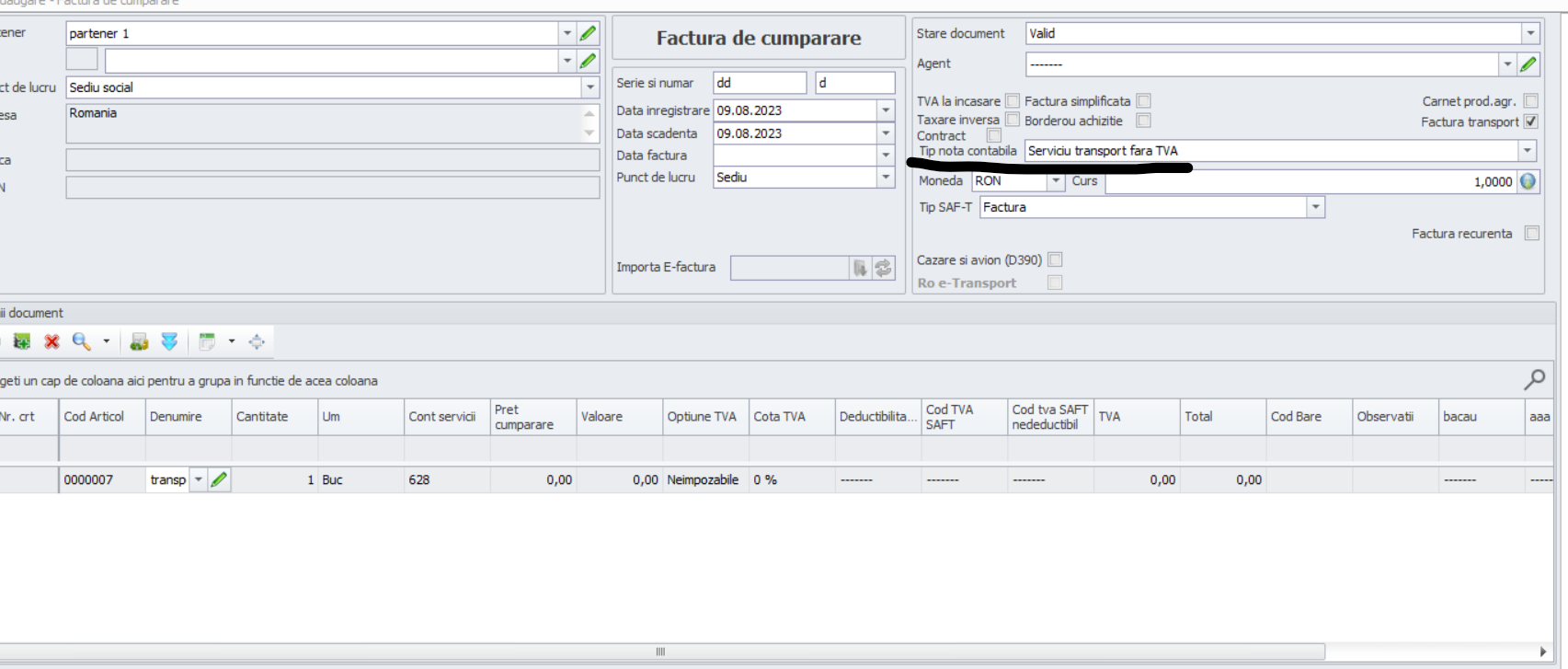Delete the row with the red X icon
Screen dimensions: 1568x669
[x=52, y=341]
